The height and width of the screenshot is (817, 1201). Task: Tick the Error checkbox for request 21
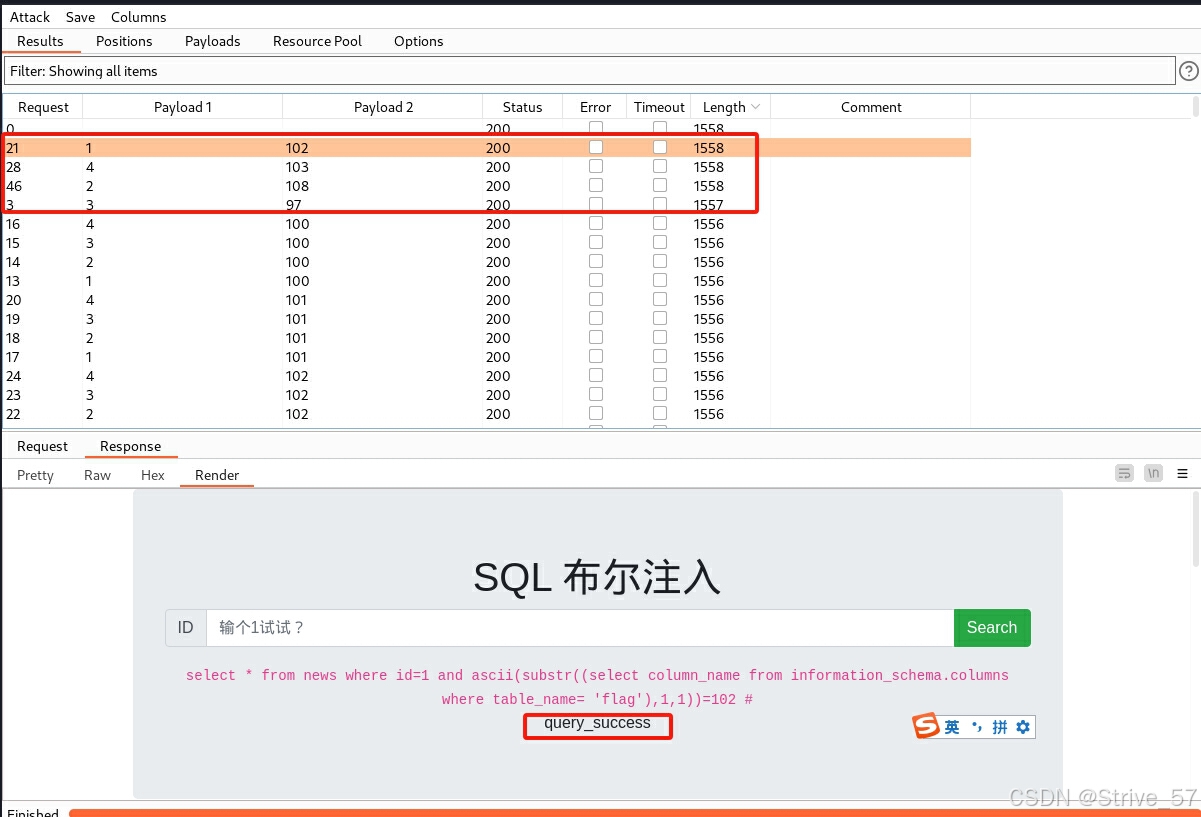pos(596,147)
